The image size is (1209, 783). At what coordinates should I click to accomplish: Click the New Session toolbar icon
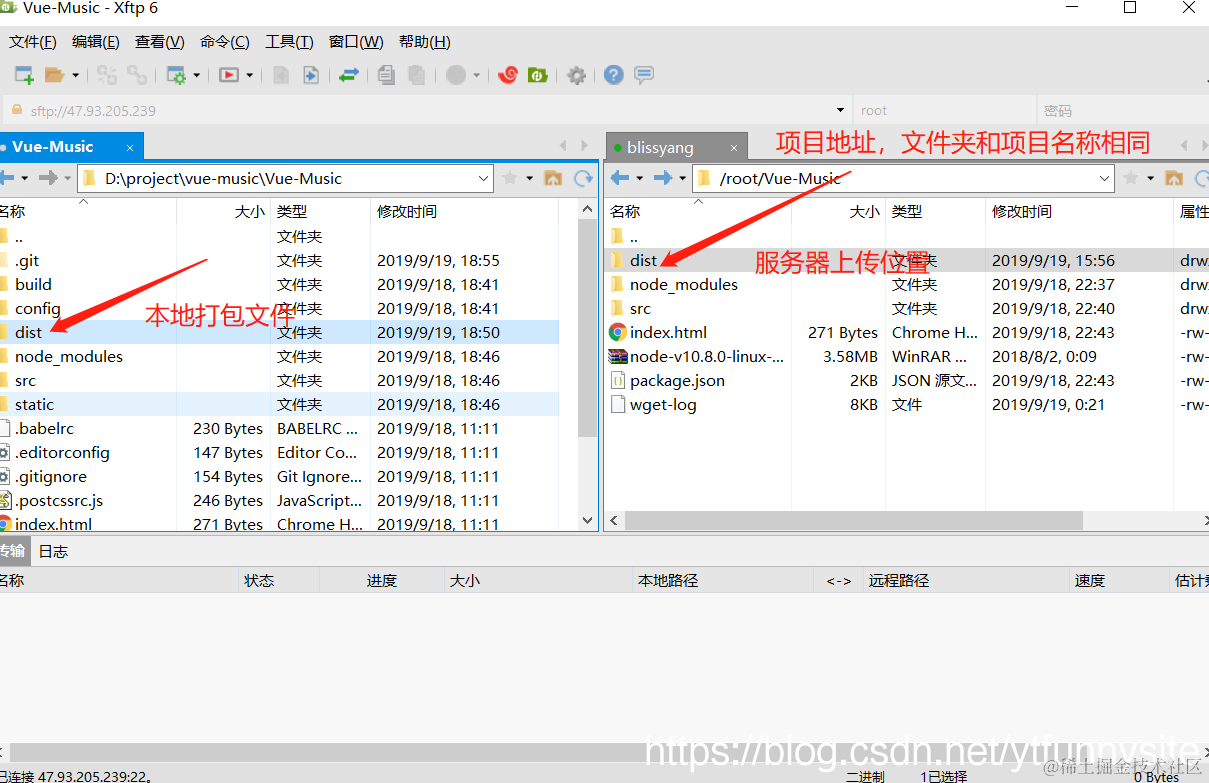coord(24,75)
